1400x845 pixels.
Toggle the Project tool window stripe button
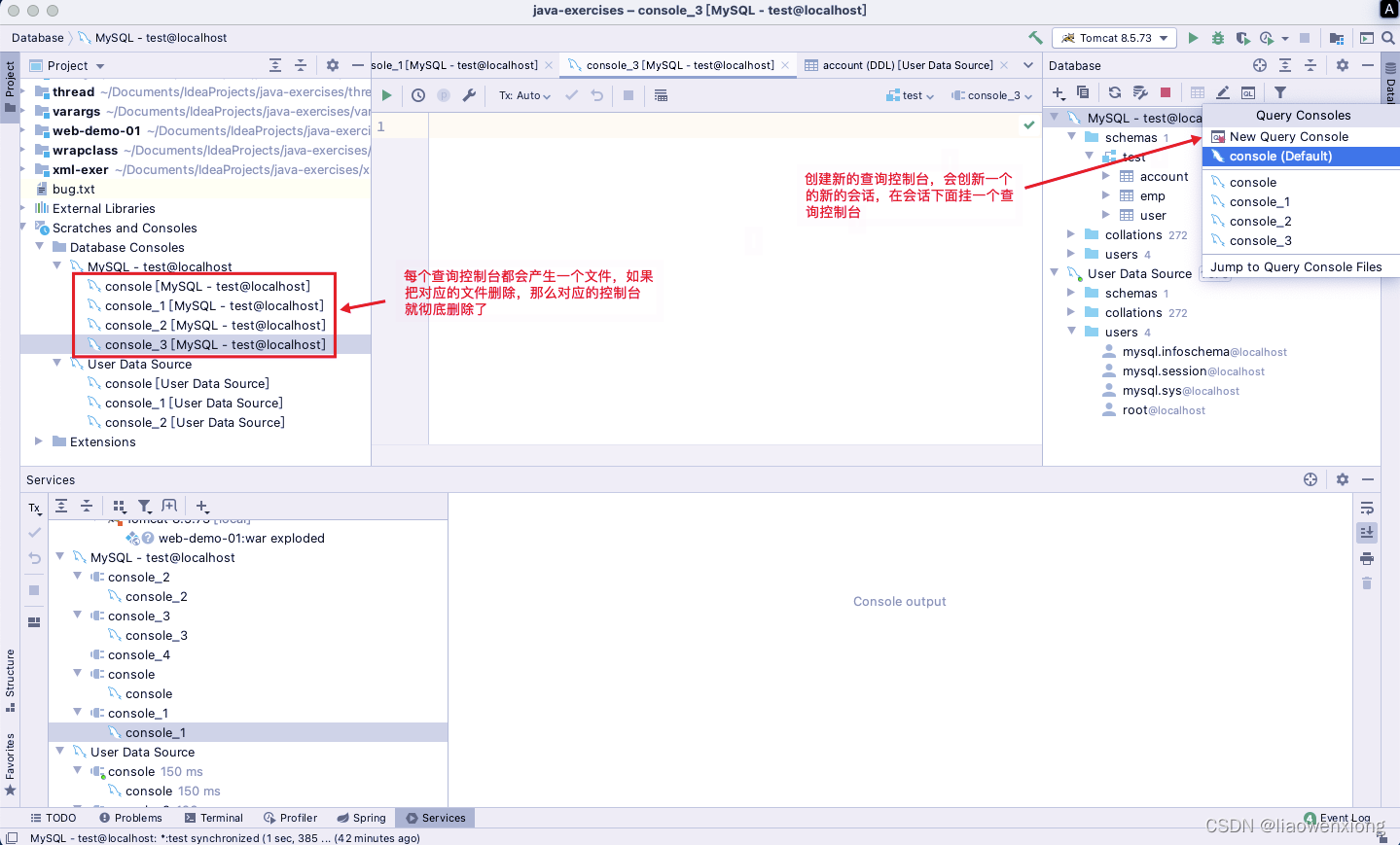tap(10, 86)
